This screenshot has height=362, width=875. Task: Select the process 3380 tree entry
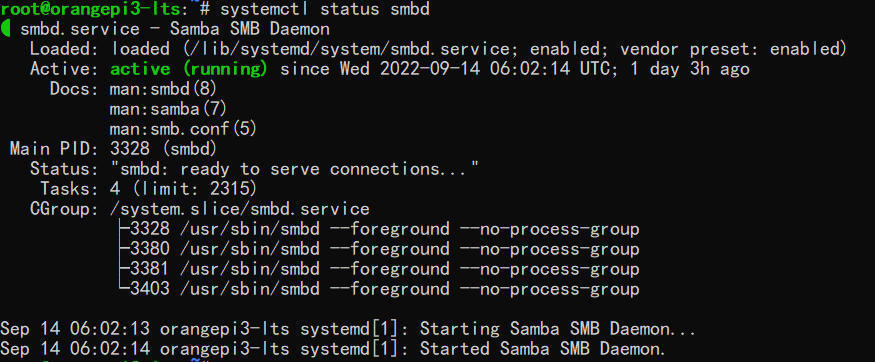coord(379,249)
